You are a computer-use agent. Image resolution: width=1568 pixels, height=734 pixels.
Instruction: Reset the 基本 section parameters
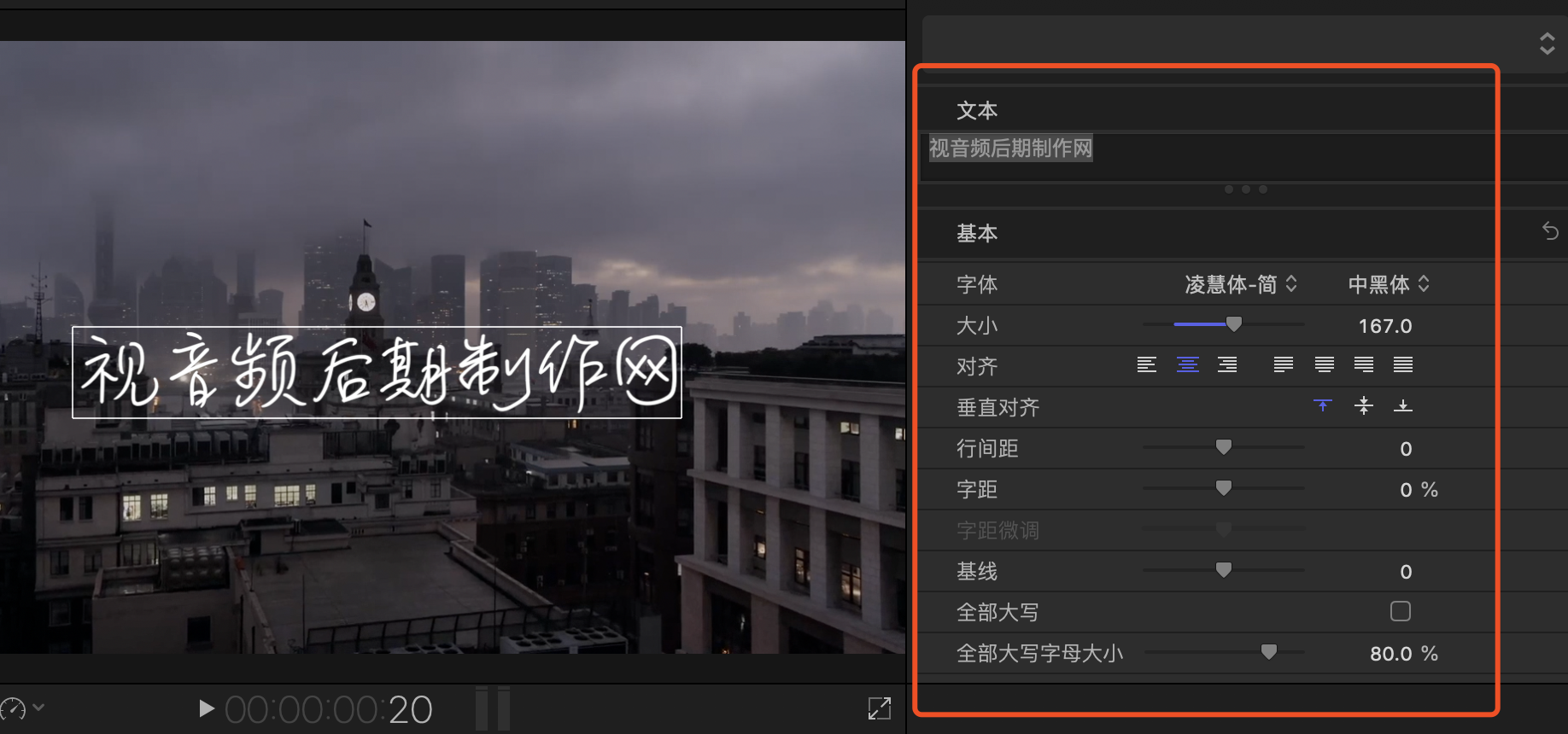pos(1551,231)
